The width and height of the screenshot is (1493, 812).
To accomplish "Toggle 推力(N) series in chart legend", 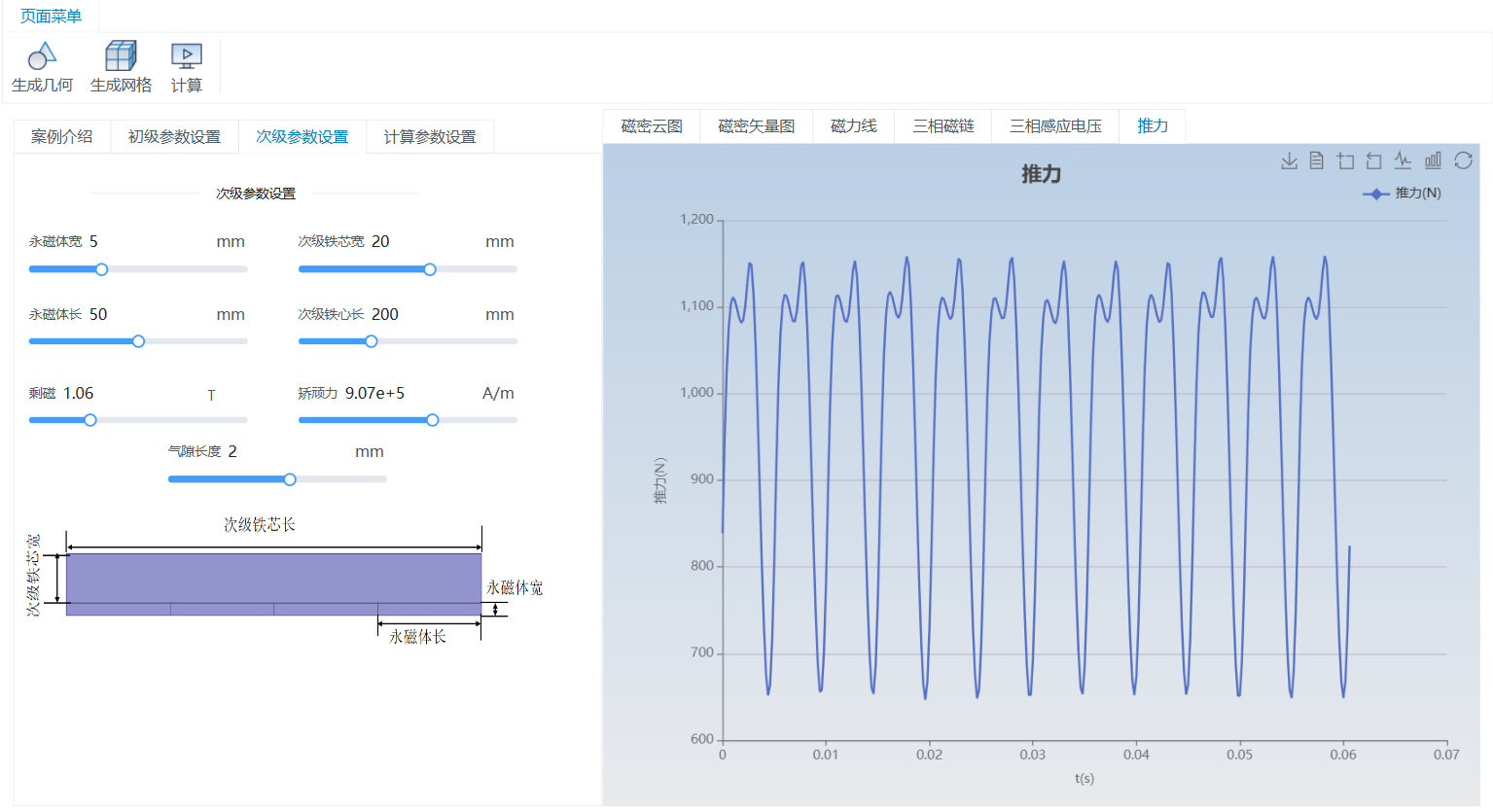I will (1403, 194).
